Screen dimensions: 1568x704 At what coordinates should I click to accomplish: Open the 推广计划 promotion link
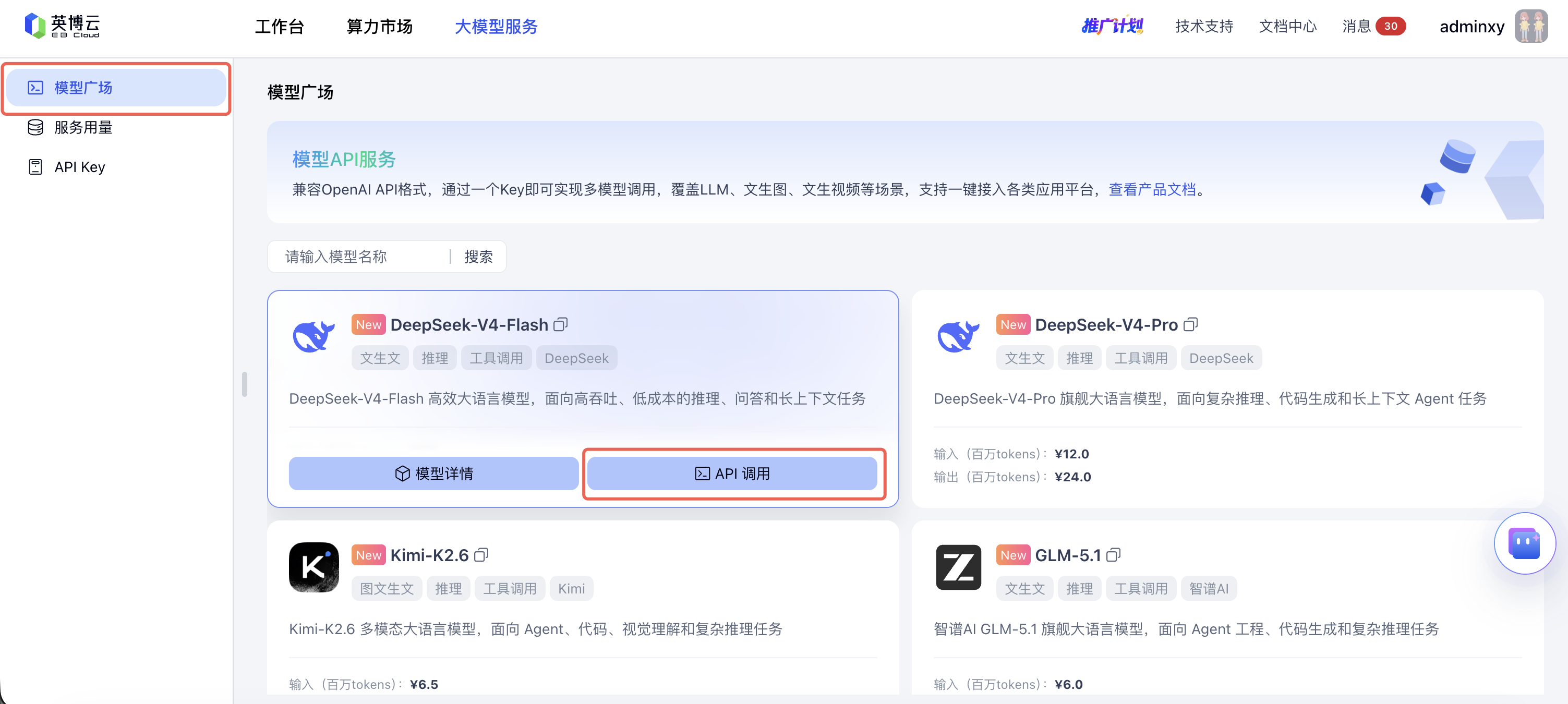[x=1112, y=26]
